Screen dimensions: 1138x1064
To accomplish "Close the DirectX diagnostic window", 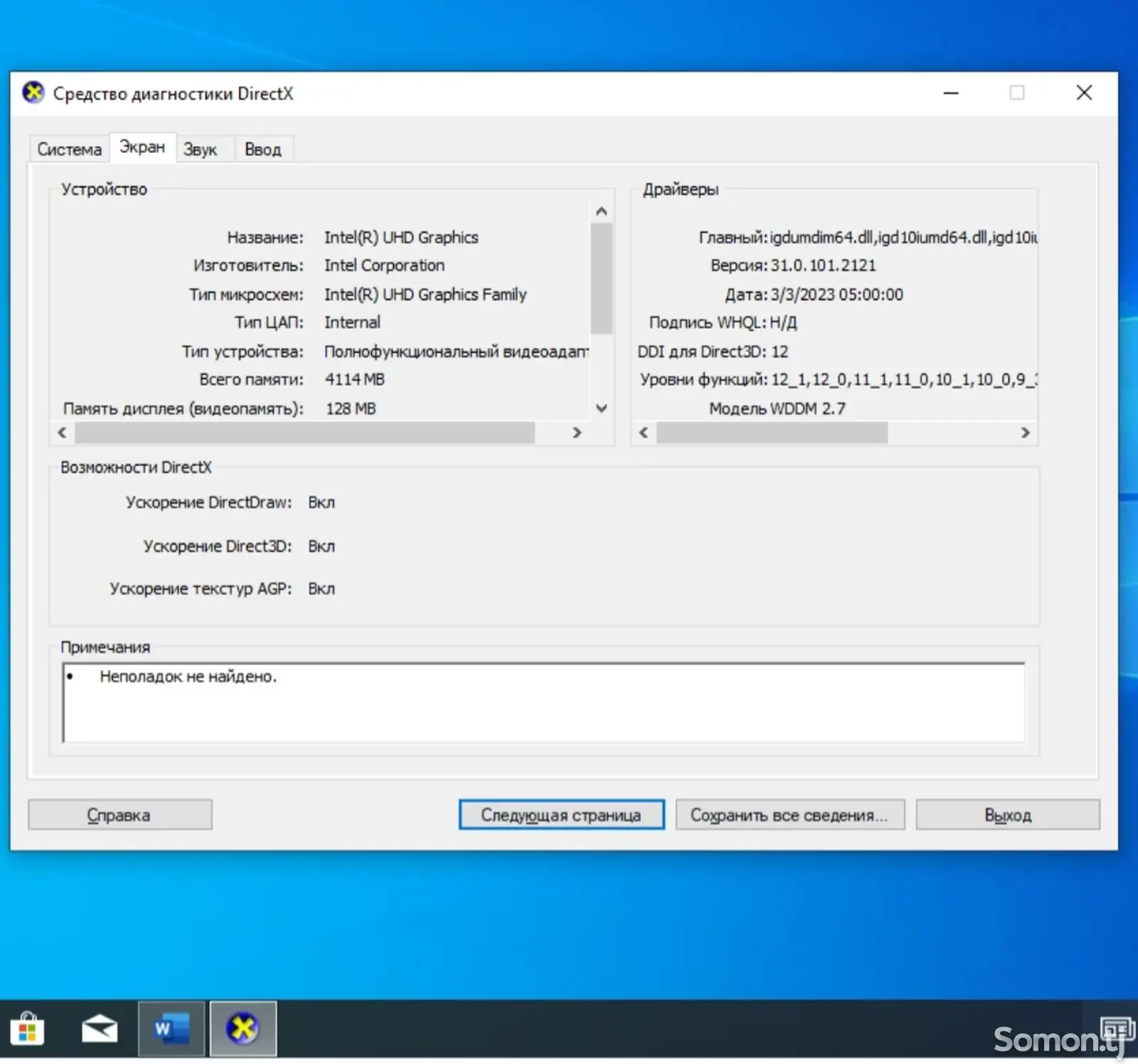I will tap(1084, 92).
